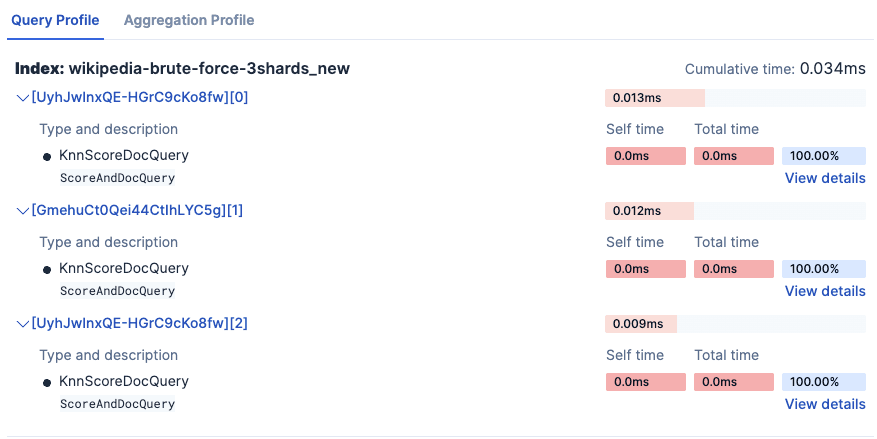This screenshot has height=439, width=877.
Task: Click bullet dot beside second KnnScoreDocQuery
Action: pos(47,269)
